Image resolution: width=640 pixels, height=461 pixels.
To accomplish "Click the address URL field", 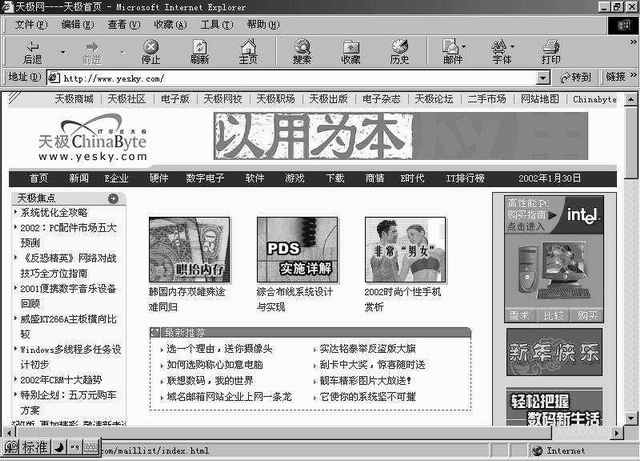I will coord(298,78).
